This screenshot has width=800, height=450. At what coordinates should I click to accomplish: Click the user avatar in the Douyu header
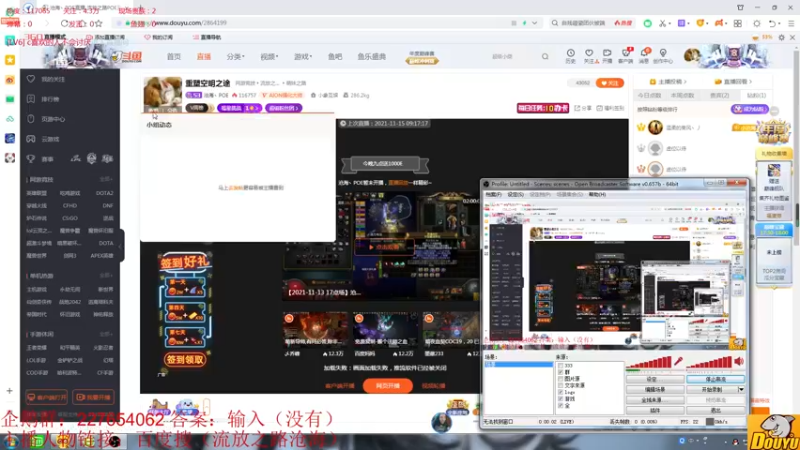click(691, 55)
